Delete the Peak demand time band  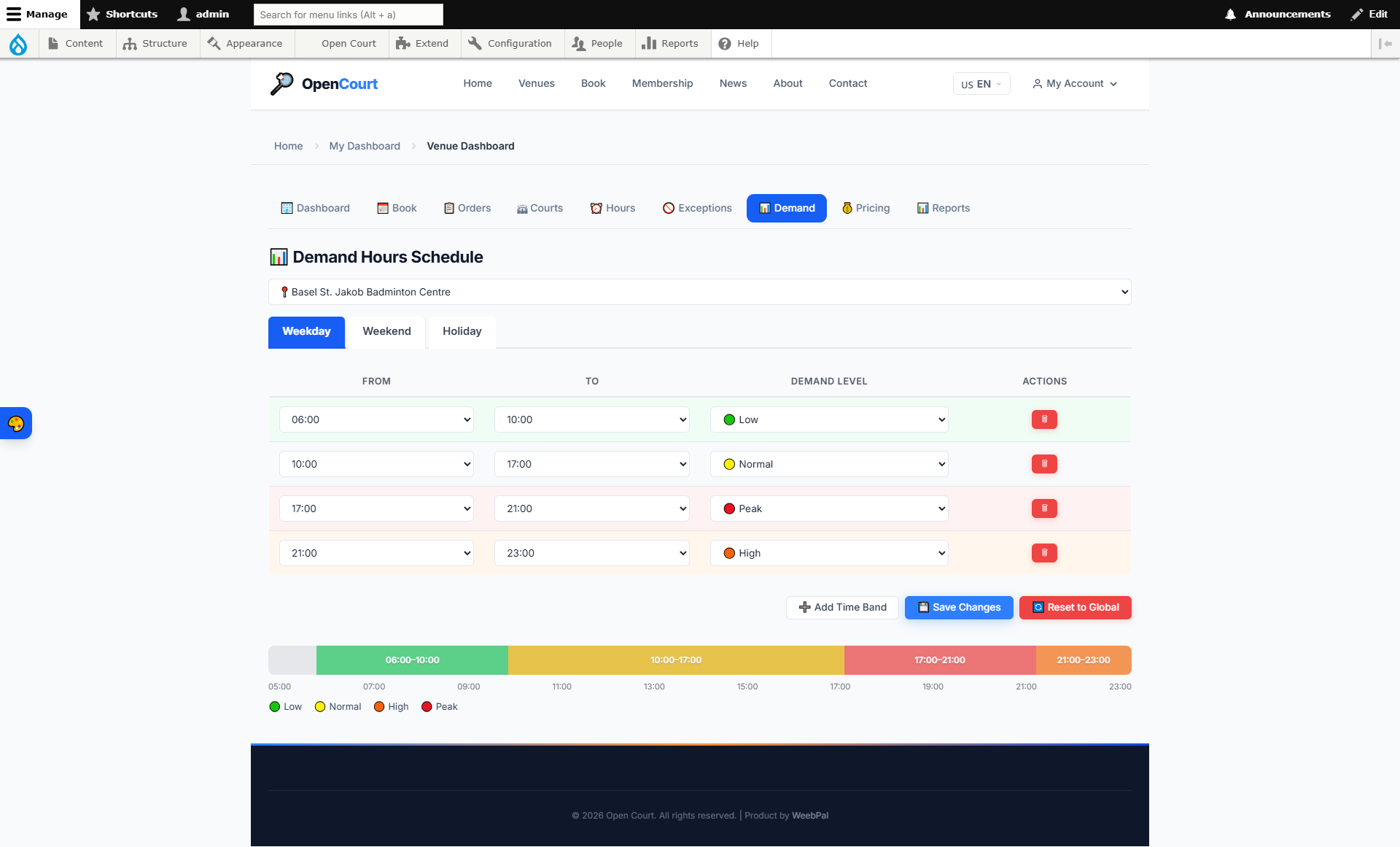click(x=1043, y=508)
